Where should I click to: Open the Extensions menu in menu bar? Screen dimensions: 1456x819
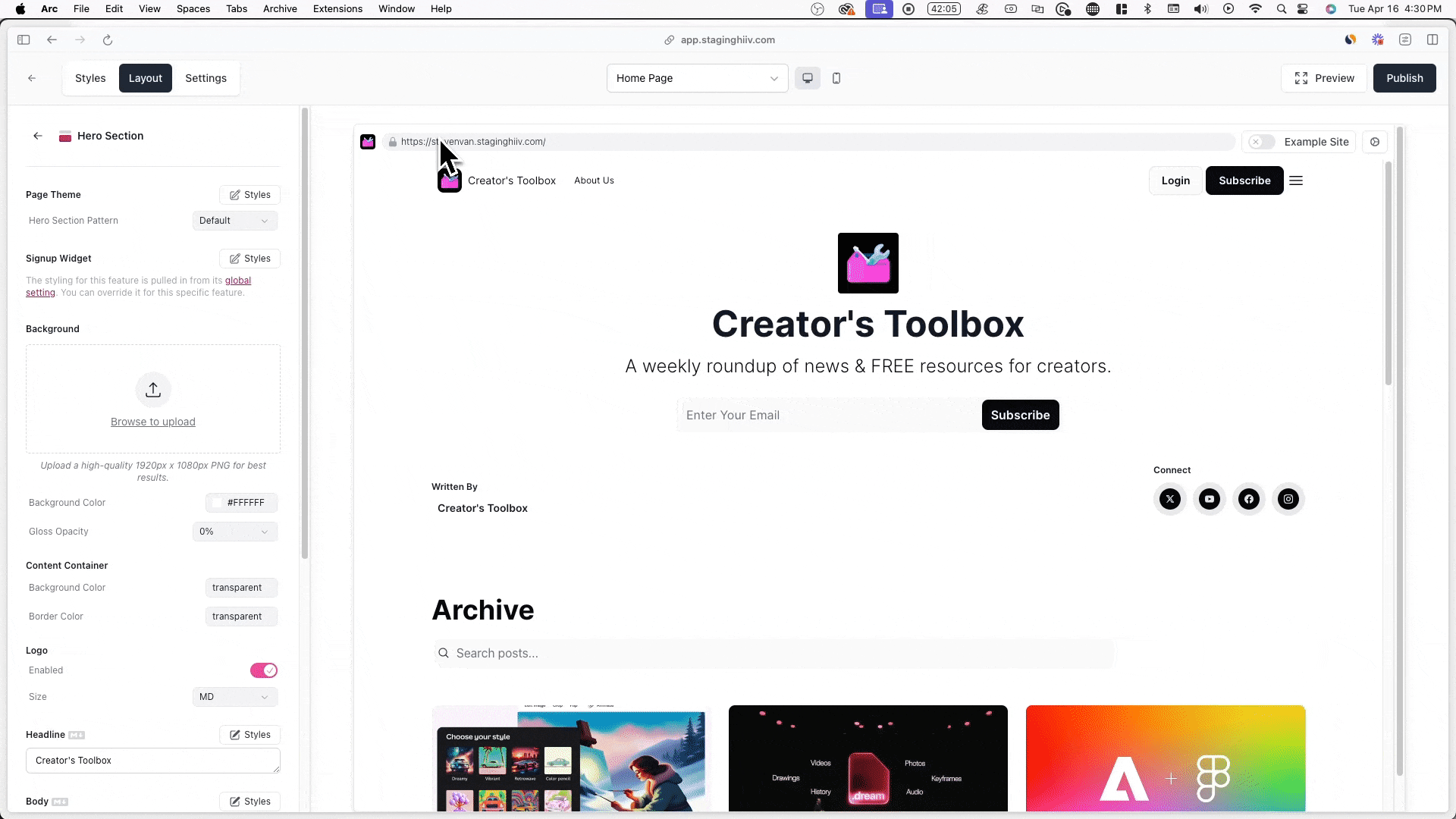pos(337,9)
